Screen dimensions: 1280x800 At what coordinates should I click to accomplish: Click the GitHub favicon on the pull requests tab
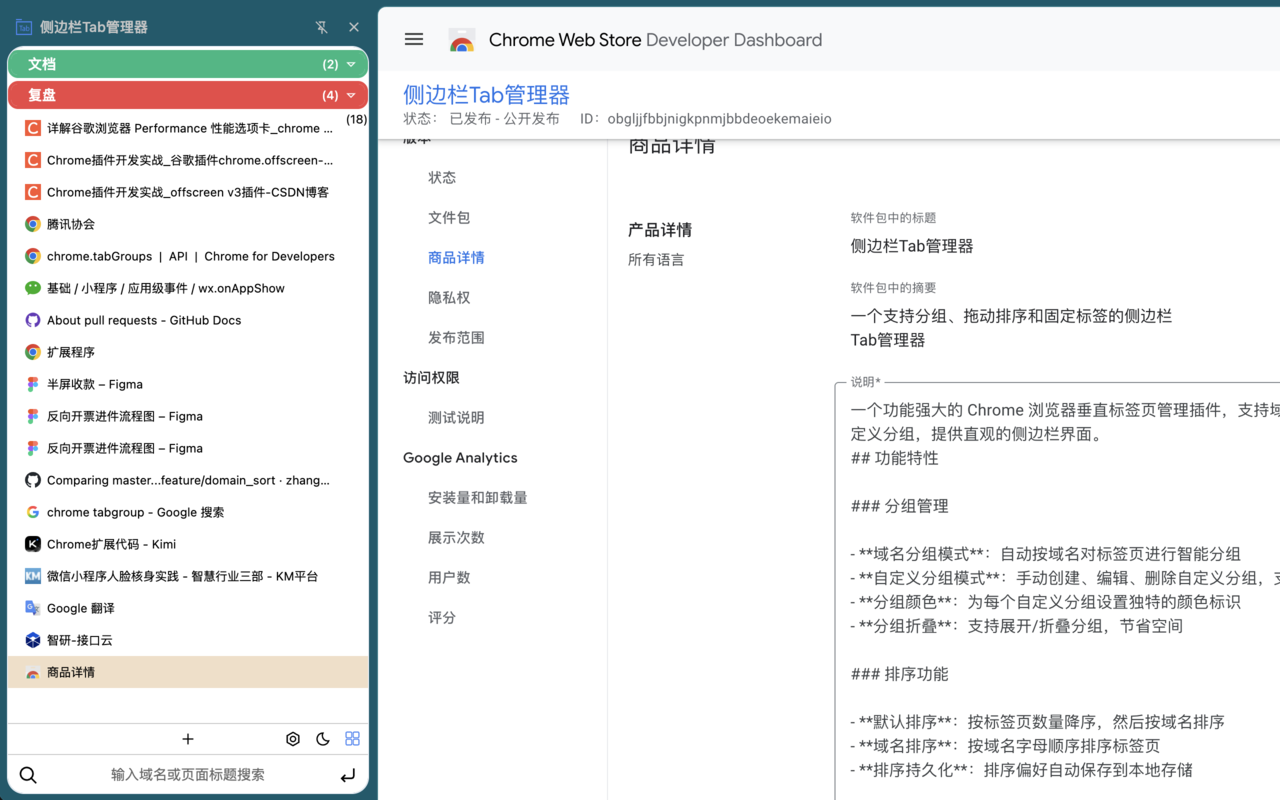(x=30, y=320)
